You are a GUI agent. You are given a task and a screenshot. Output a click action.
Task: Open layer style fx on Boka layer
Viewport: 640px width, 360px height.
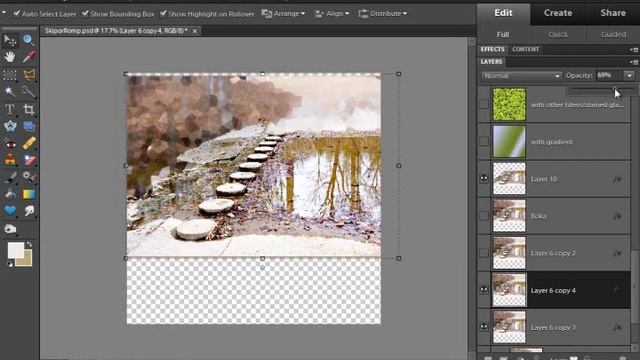tap(617, 216)
